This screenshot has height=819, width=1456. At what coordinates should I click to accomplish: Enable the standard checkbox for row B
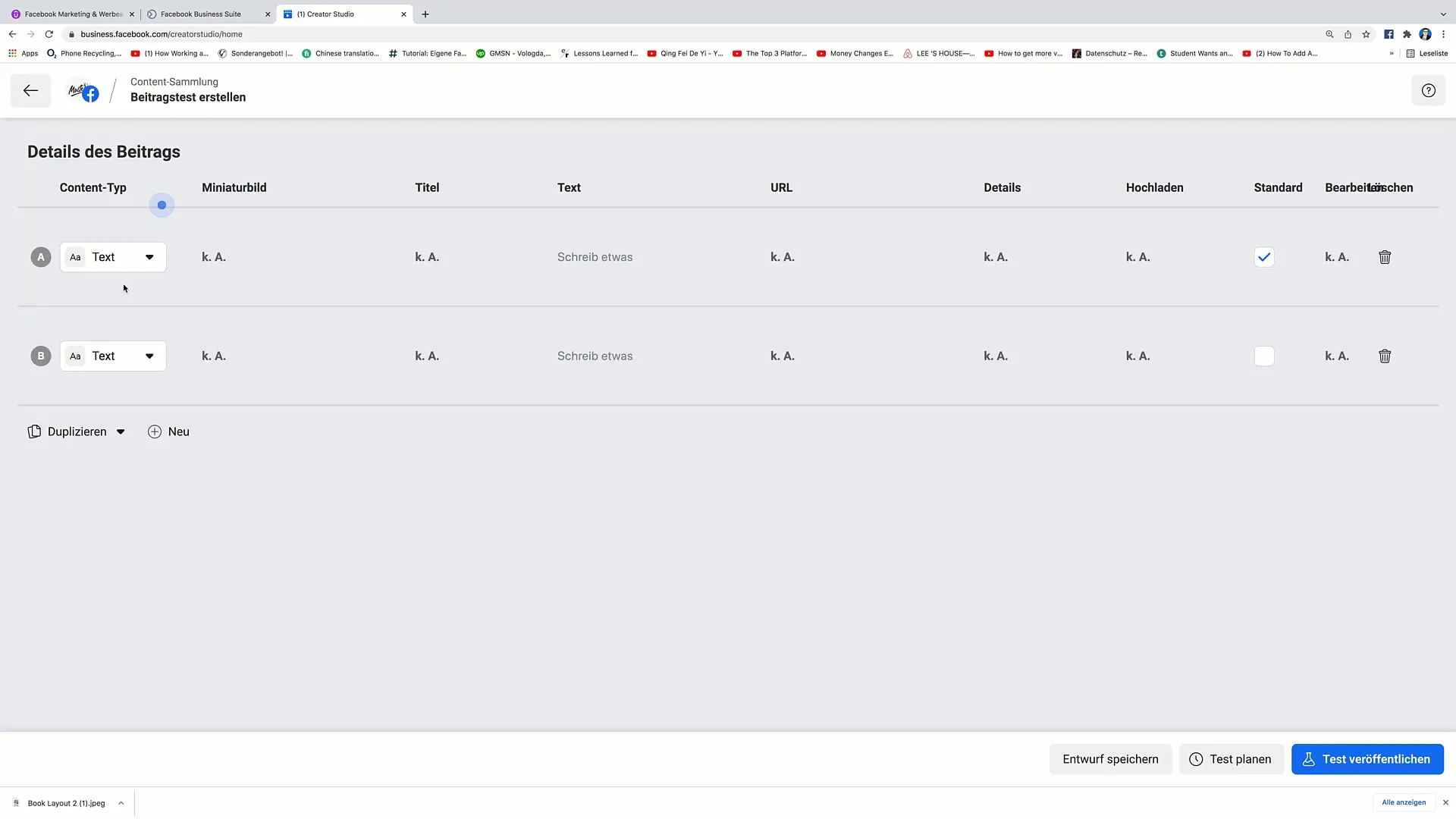click(1264, 356)
